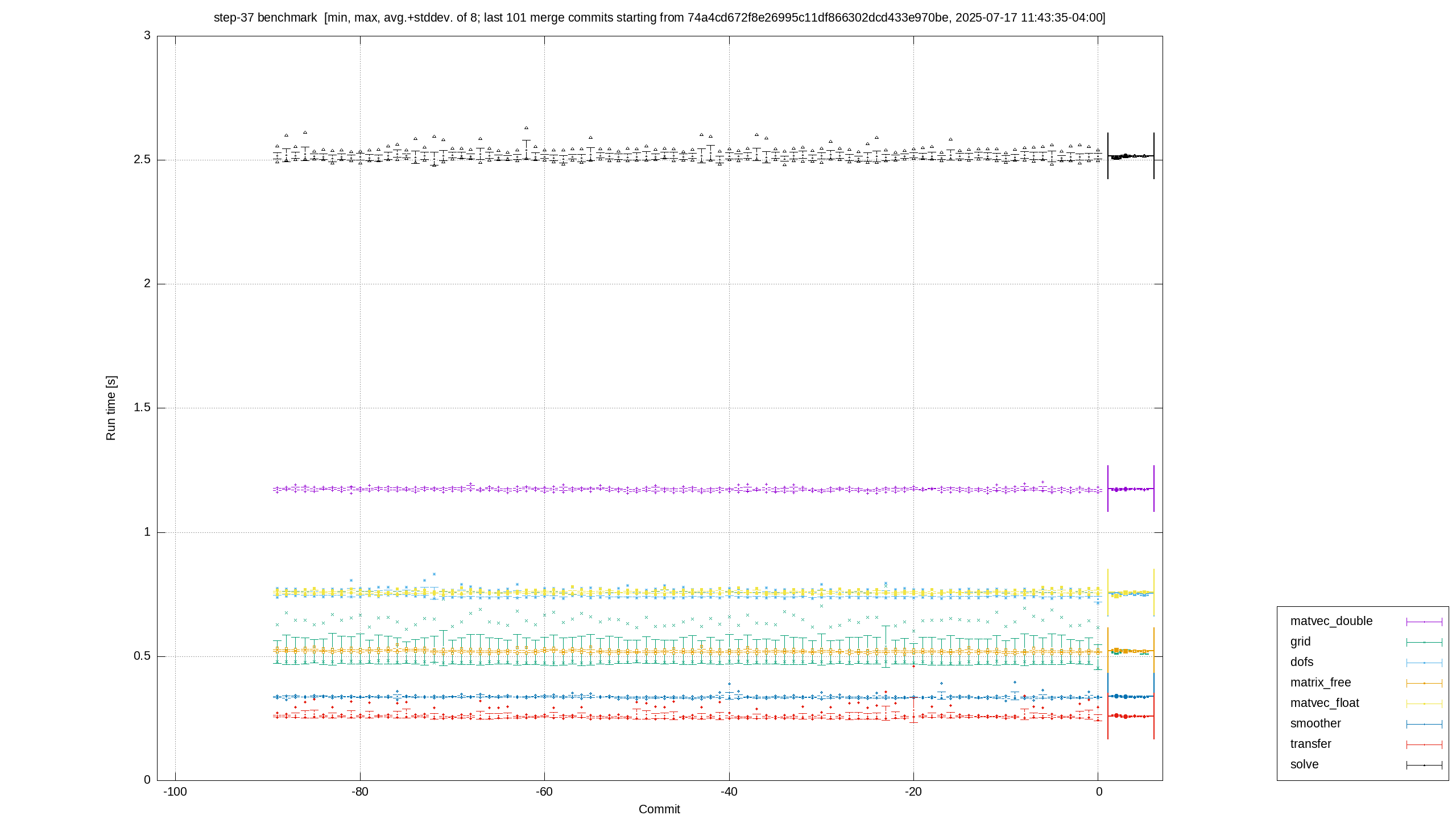The image size is (1456, 819).
Task: Click the matvec_float legend label
Action: [1324, 703]
